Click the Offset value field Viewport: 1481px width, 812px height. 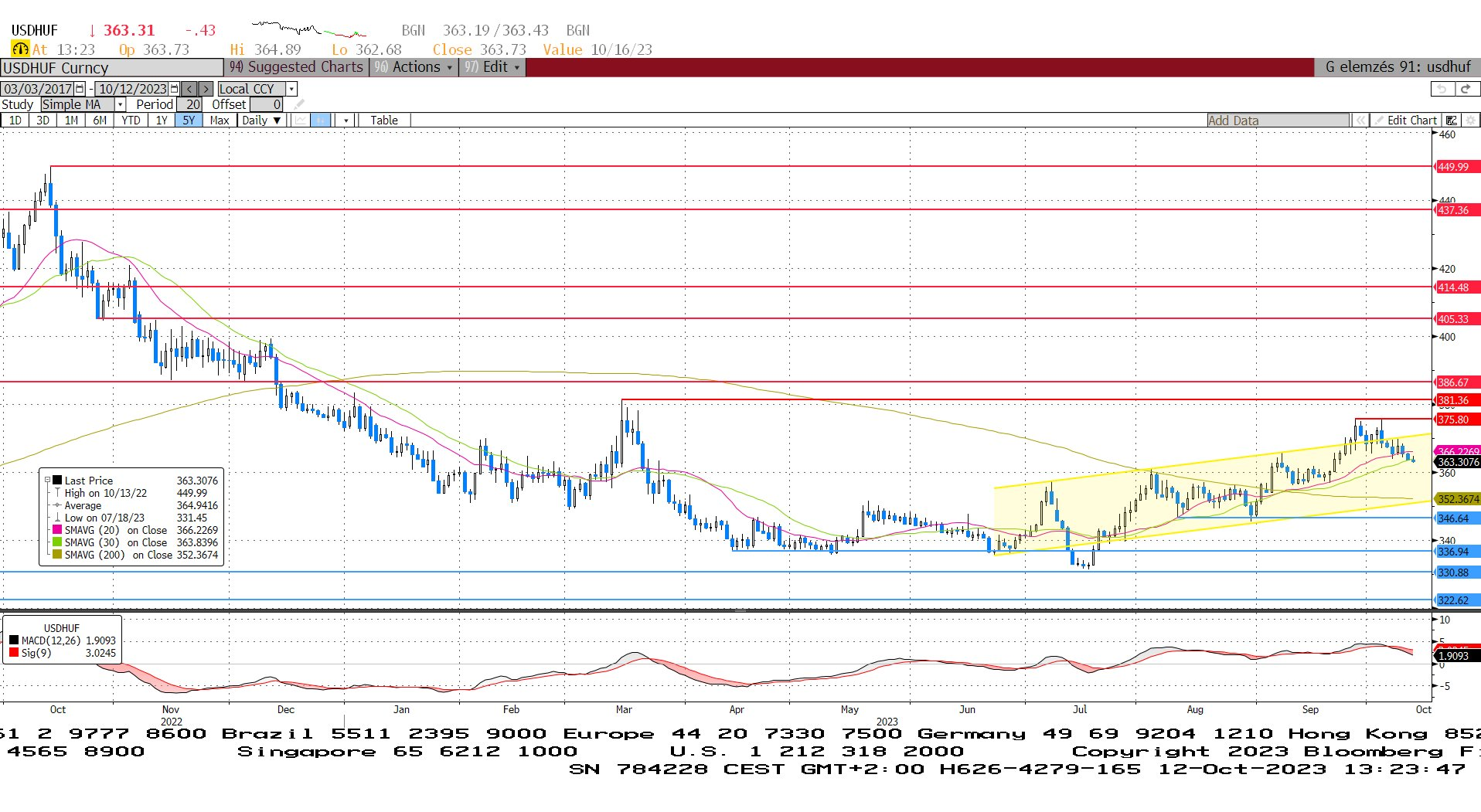(x=267, y=104)
